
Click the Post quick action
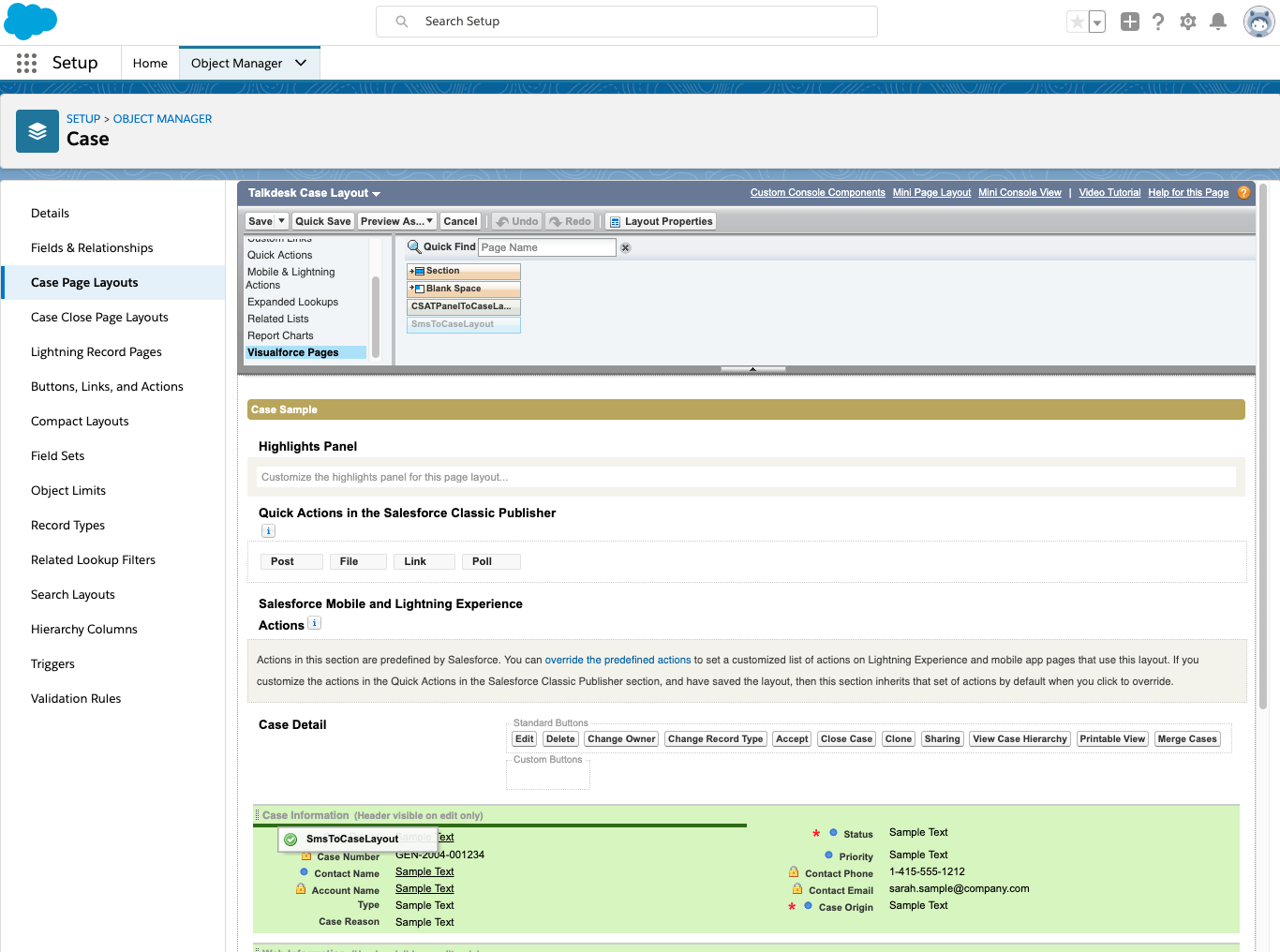[x=291, y=561]
